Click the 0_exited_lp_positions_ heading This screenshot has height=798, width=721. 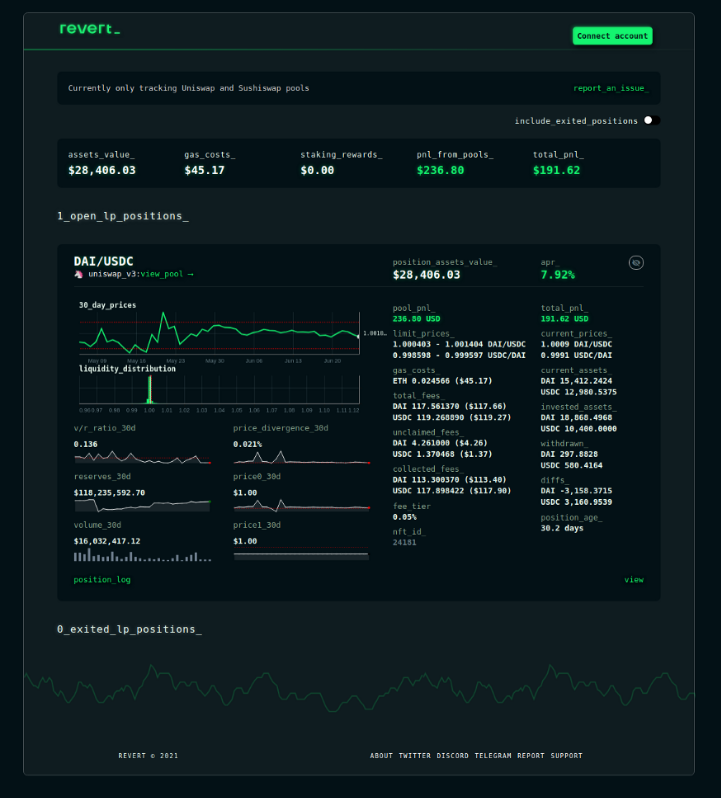point(129,630)
